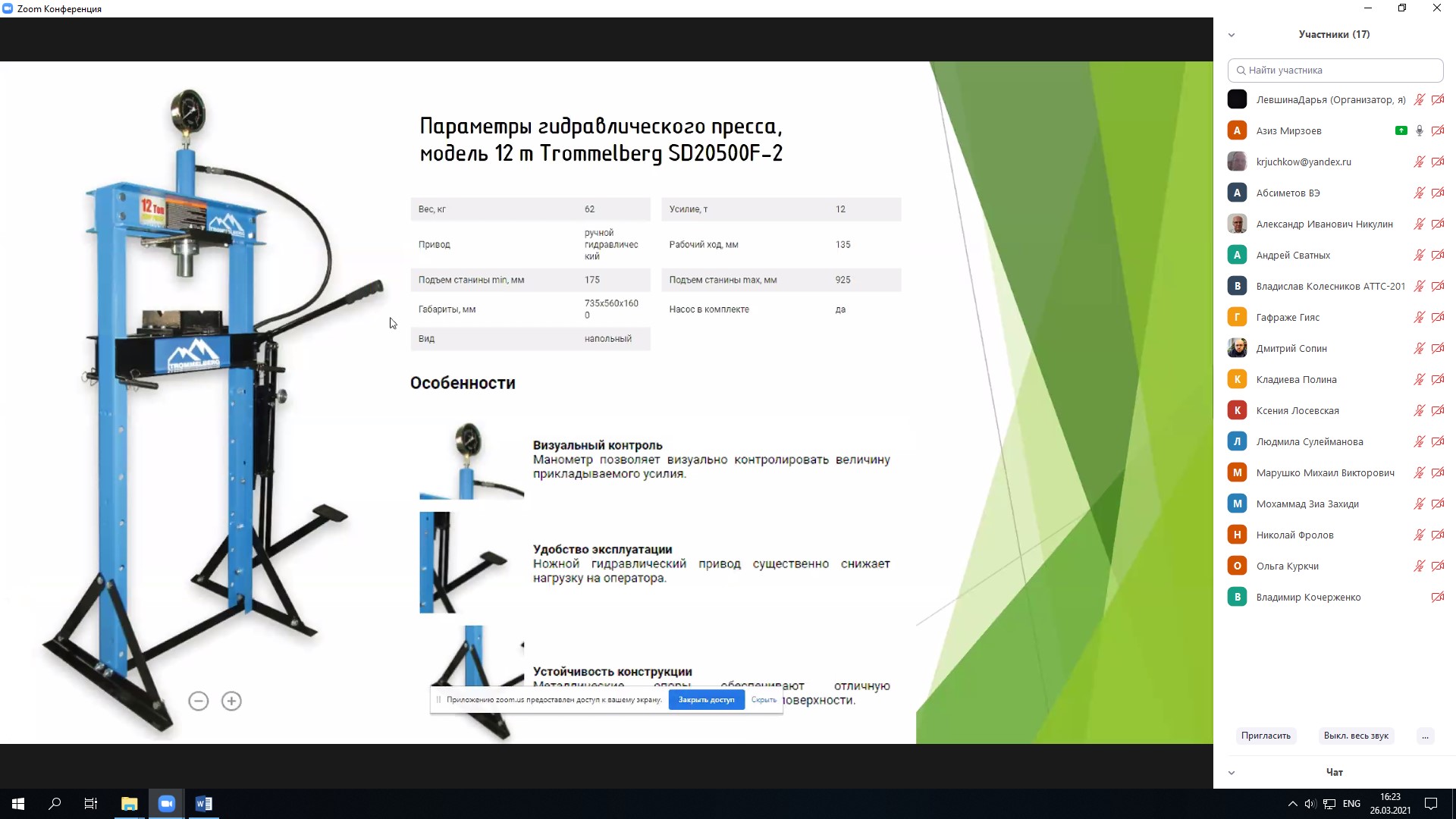
Task: Zoom out the press image with minus
Action: (199, 701)
